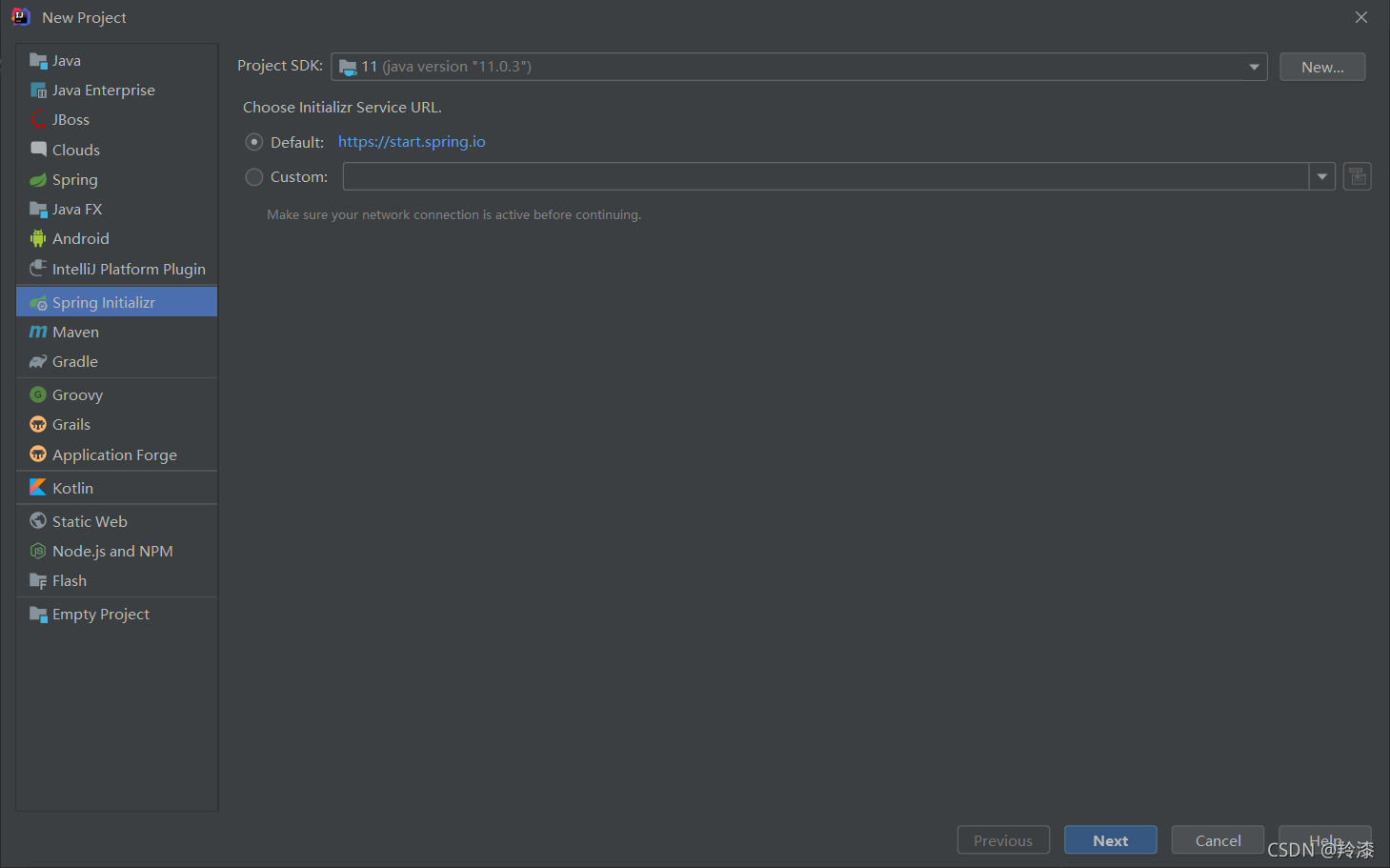The image size is (1390, 868).
Task: Select the Application Forge label
Action: tap(115, 455)
